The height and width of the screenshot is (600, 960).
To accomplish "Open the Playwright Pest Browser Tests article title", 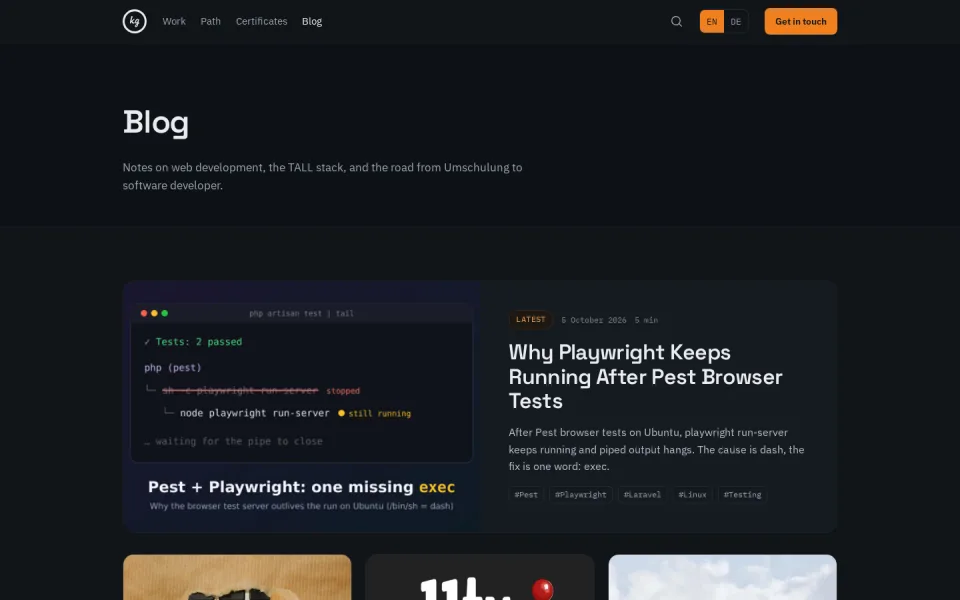I will 645,377.
